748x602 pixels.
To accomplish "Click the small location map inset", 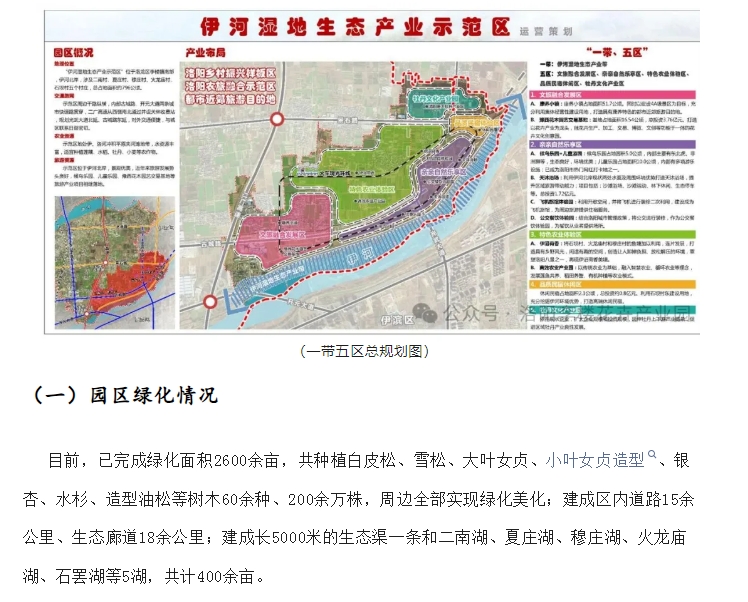I will coord(115,263).
